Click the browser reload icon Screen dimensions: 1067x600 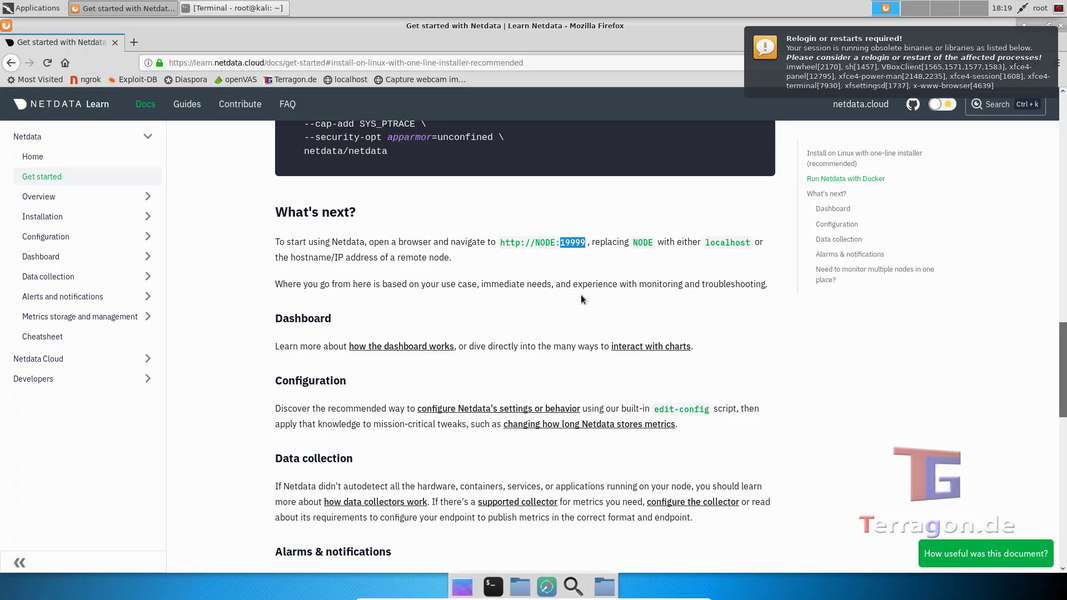[47, 62]
